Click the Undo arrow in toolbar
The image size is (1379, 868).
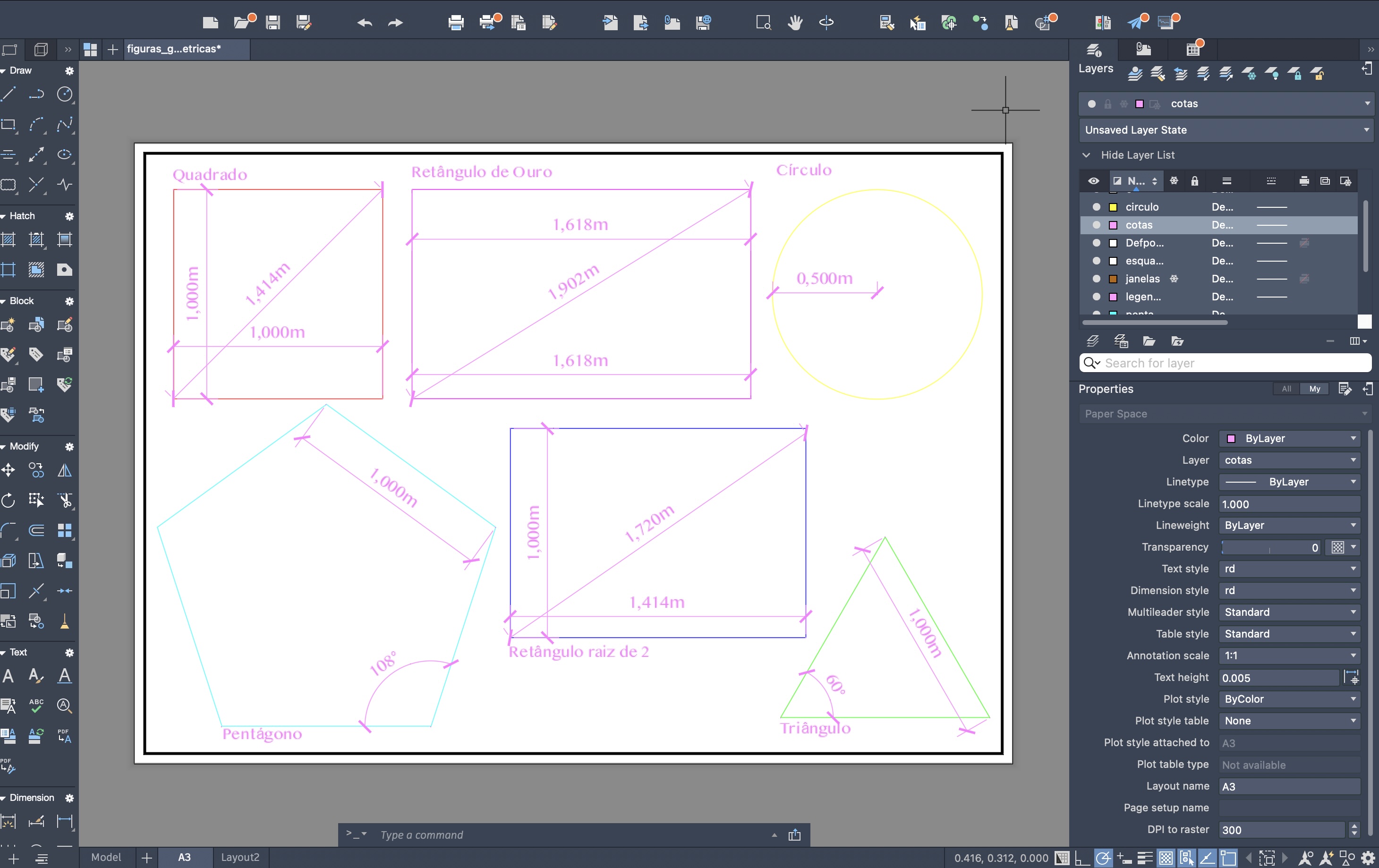[364, 23]
